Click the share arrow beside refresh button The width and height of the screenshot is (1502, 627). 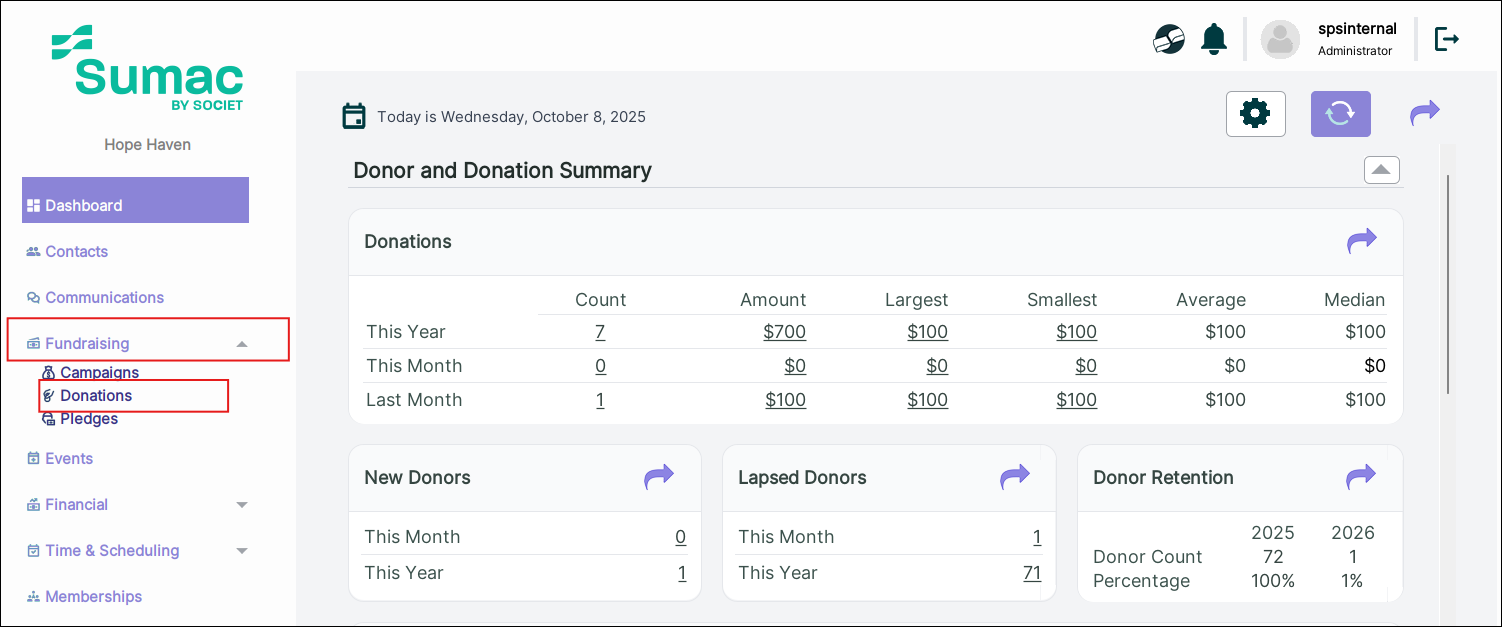pos(1424,113)
